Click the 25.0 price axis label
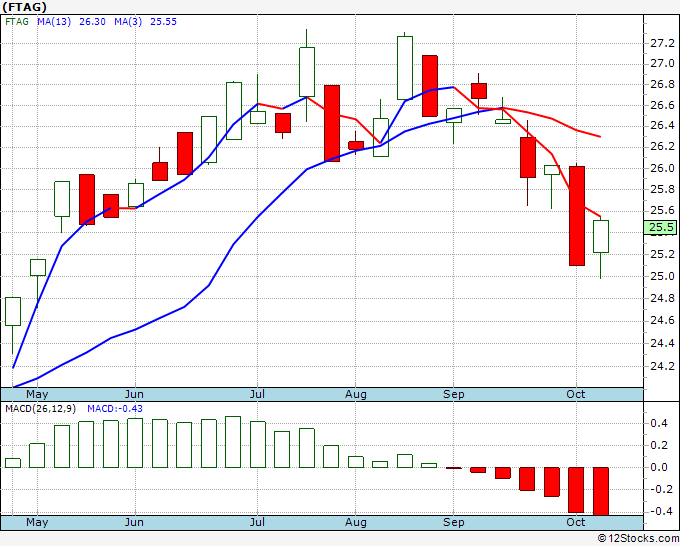 (662, 276)
